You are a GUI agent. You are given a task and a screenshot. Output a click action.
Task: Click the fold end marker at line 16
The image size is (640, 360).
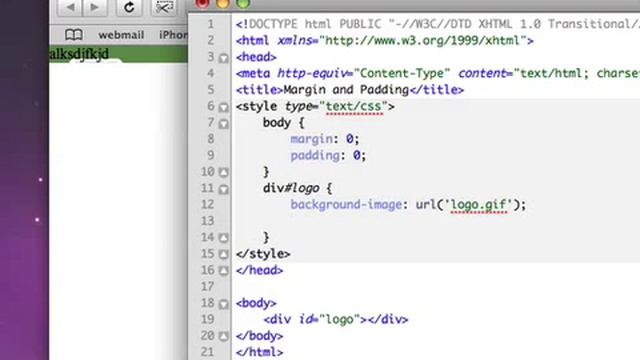coord(223,271)
